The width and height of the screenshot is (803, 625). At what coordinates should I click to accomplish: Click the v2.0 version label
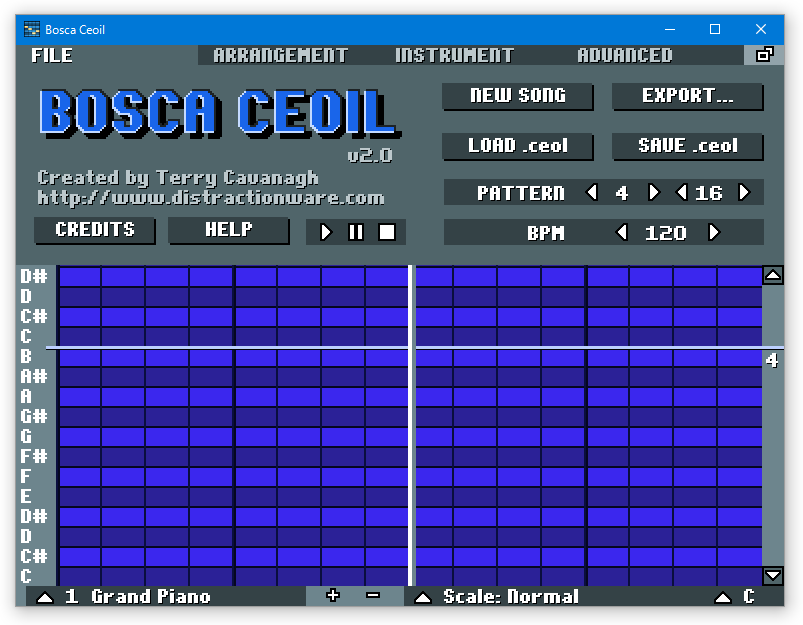[370, 155]
